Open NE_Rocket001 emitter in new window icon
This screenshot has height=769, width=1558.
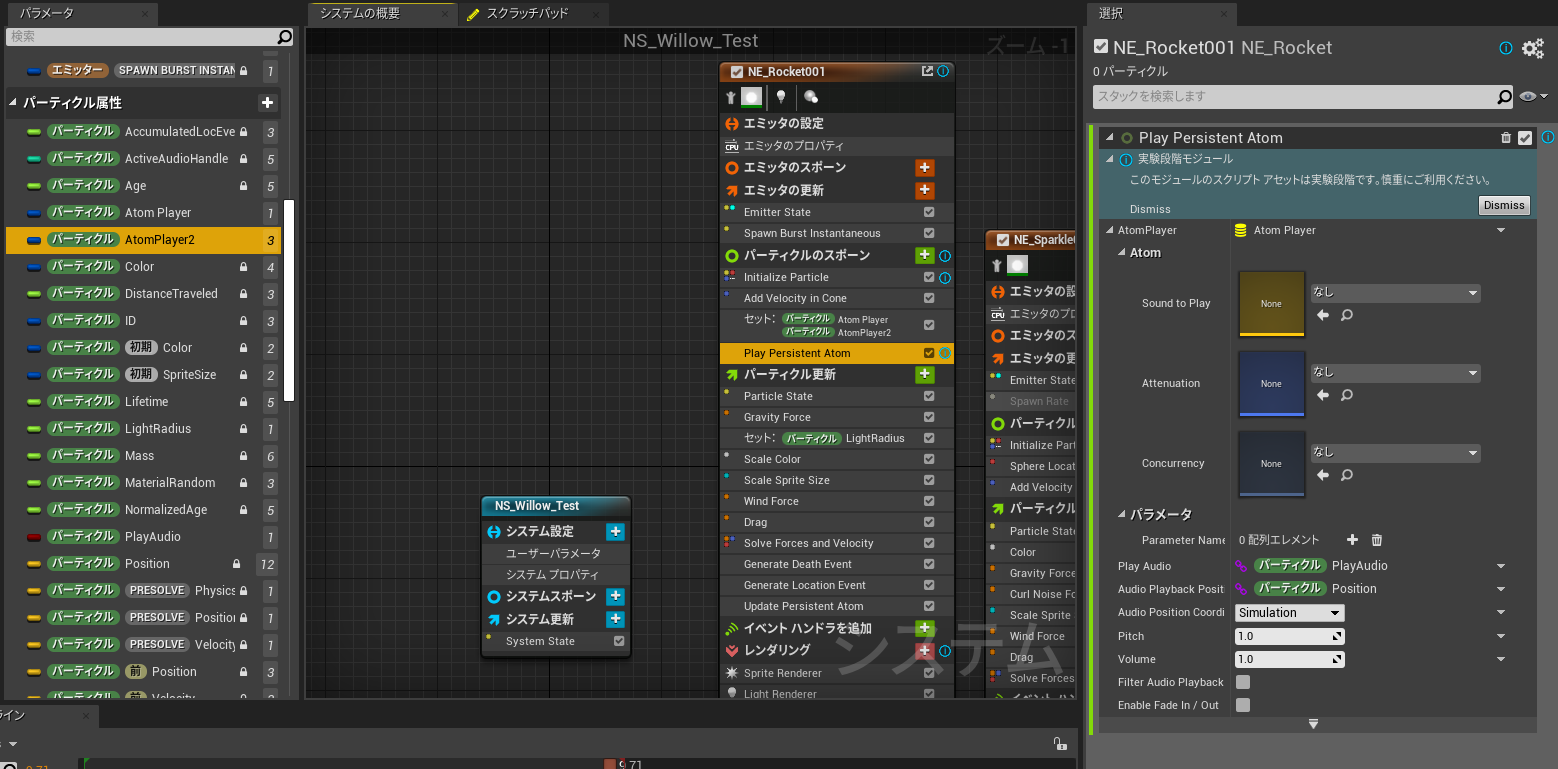tap(927, 72)
